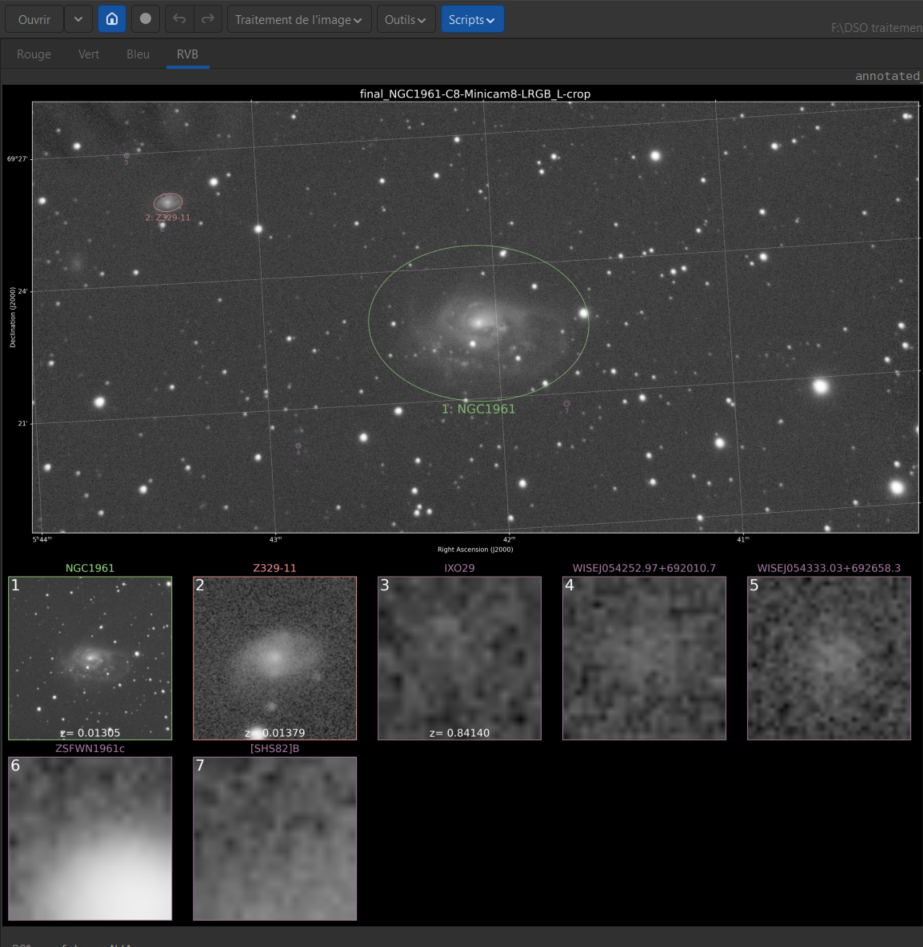Click the redo arrow icon
Screen dimensions: 923x947
point(207,19)
